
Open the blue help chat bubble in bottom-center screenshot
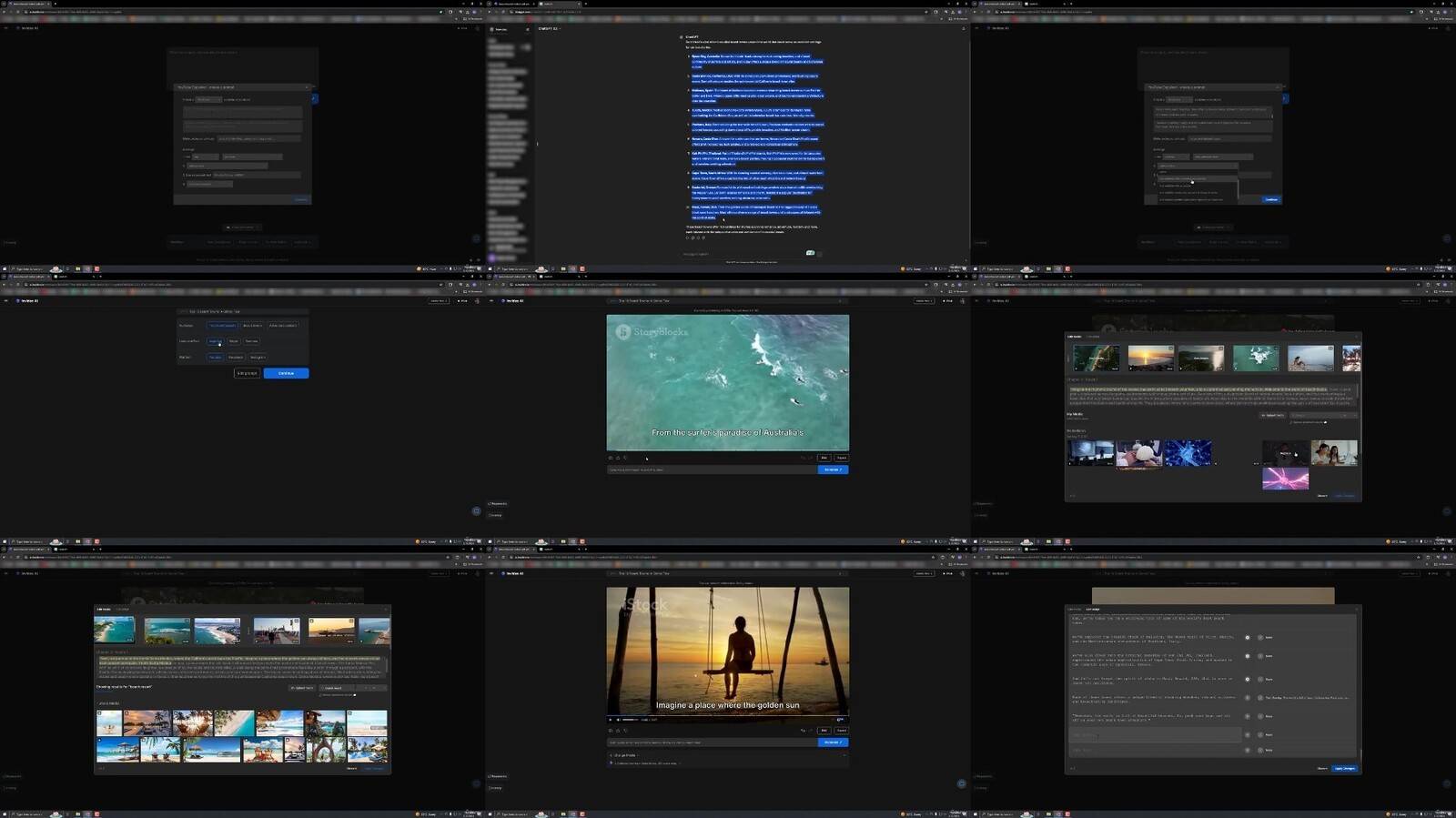click(x=962, y=783)
